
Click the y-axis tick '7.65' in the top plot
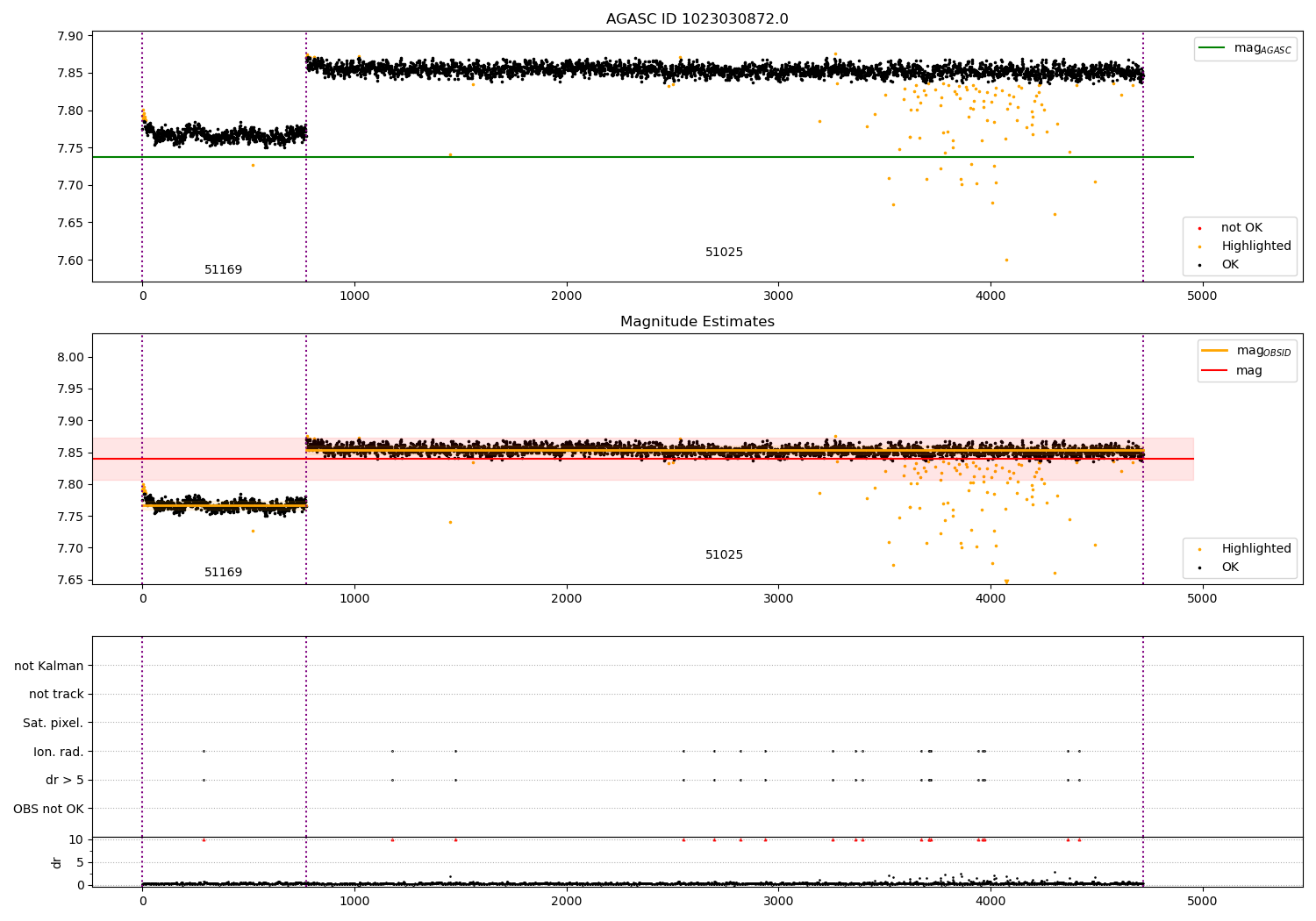70,223
